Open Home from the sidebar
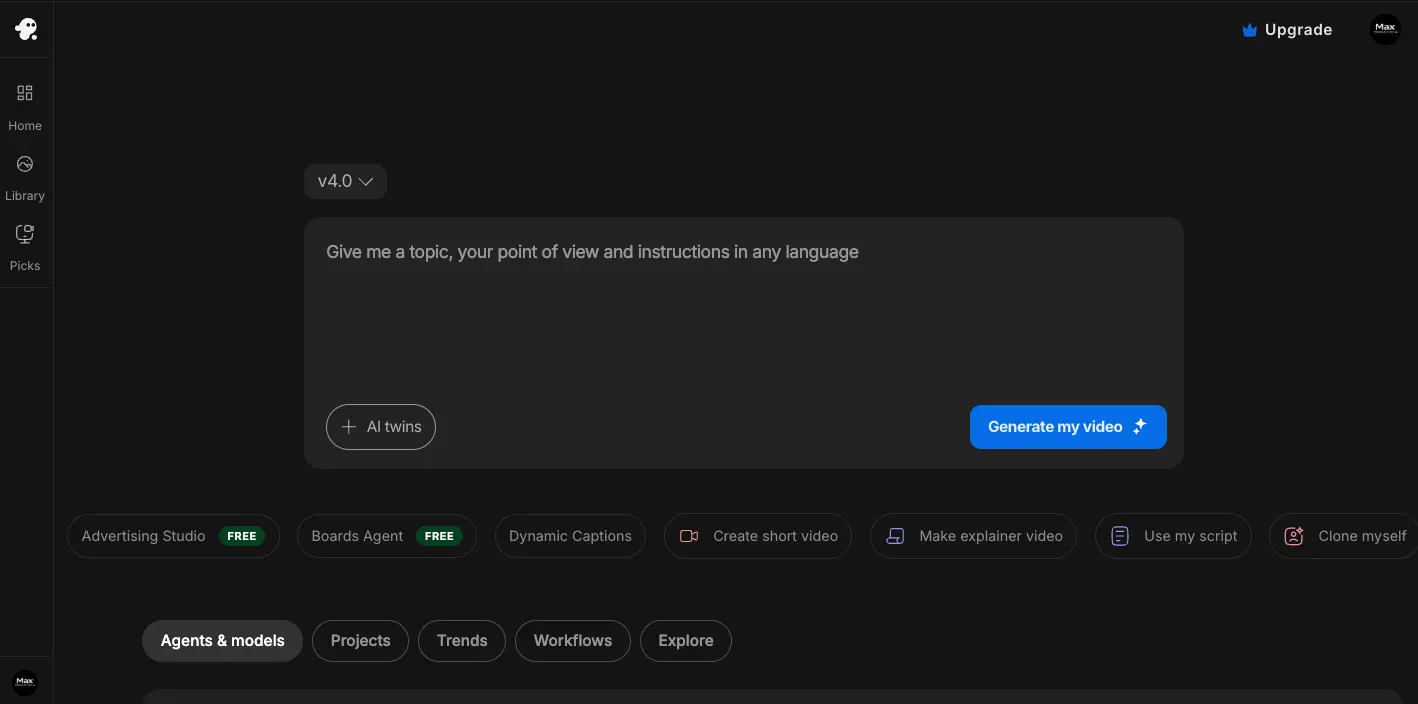Image resolution: width=1418 pixels, height=704 pixels. [25, 106]
